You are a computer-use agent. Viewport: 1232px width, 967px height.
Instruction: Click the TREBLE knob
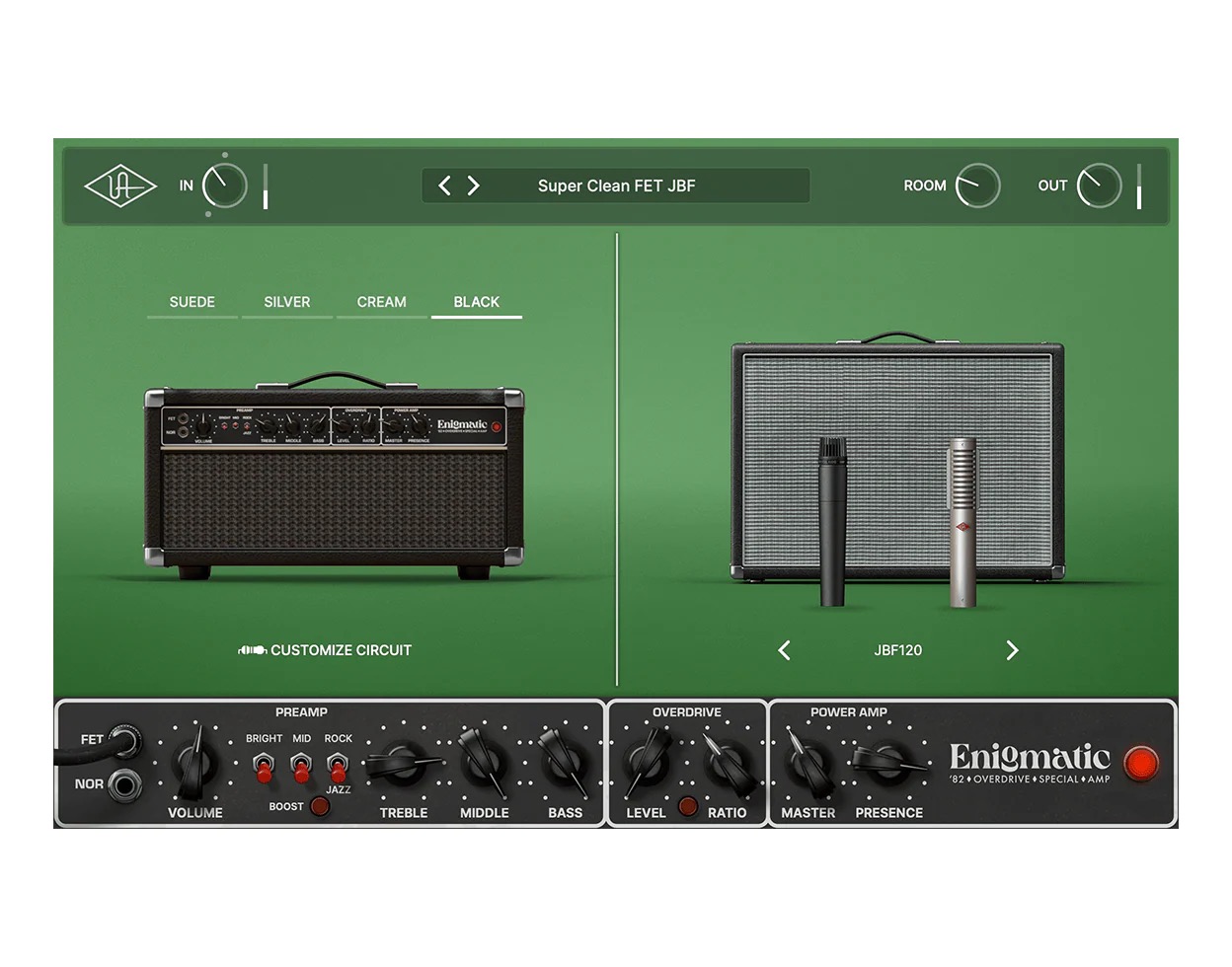[x=403, y=763]
